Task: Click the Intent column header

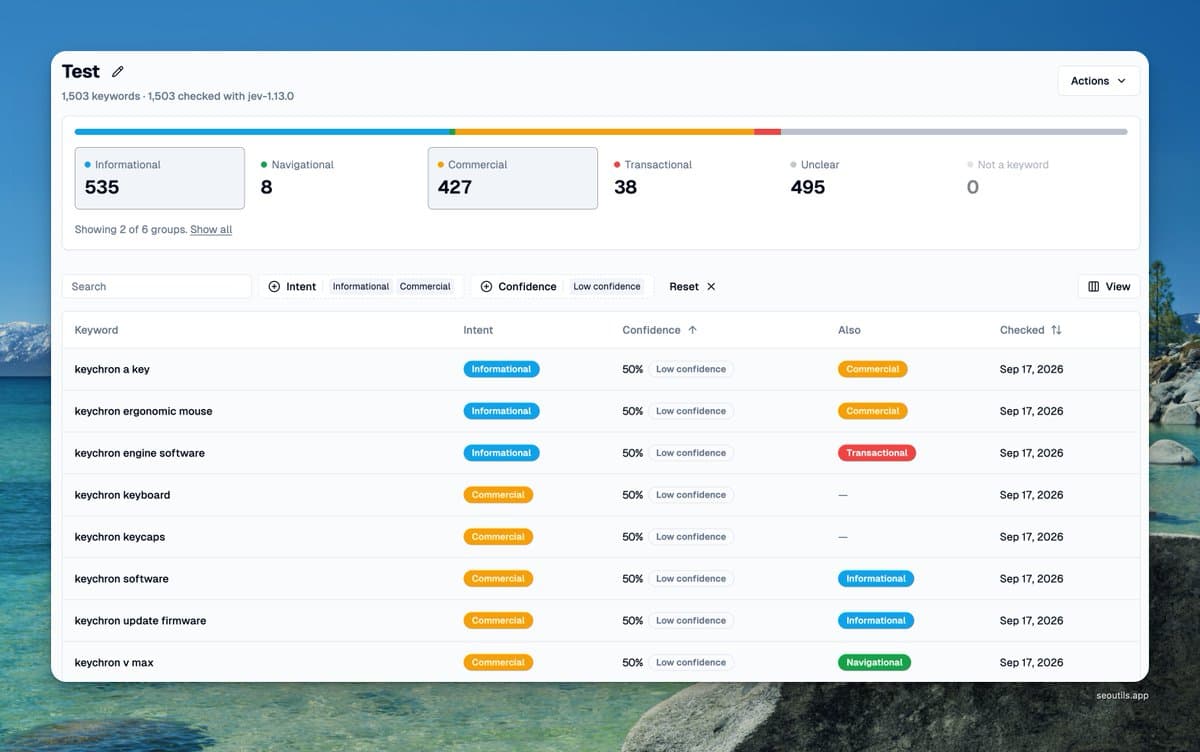Action: click(x=478, y=330)
